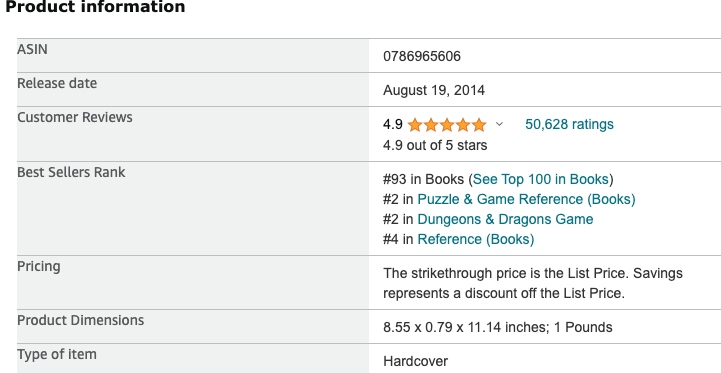
Task: Click the product dimensions value text
Action: (498, 327)
